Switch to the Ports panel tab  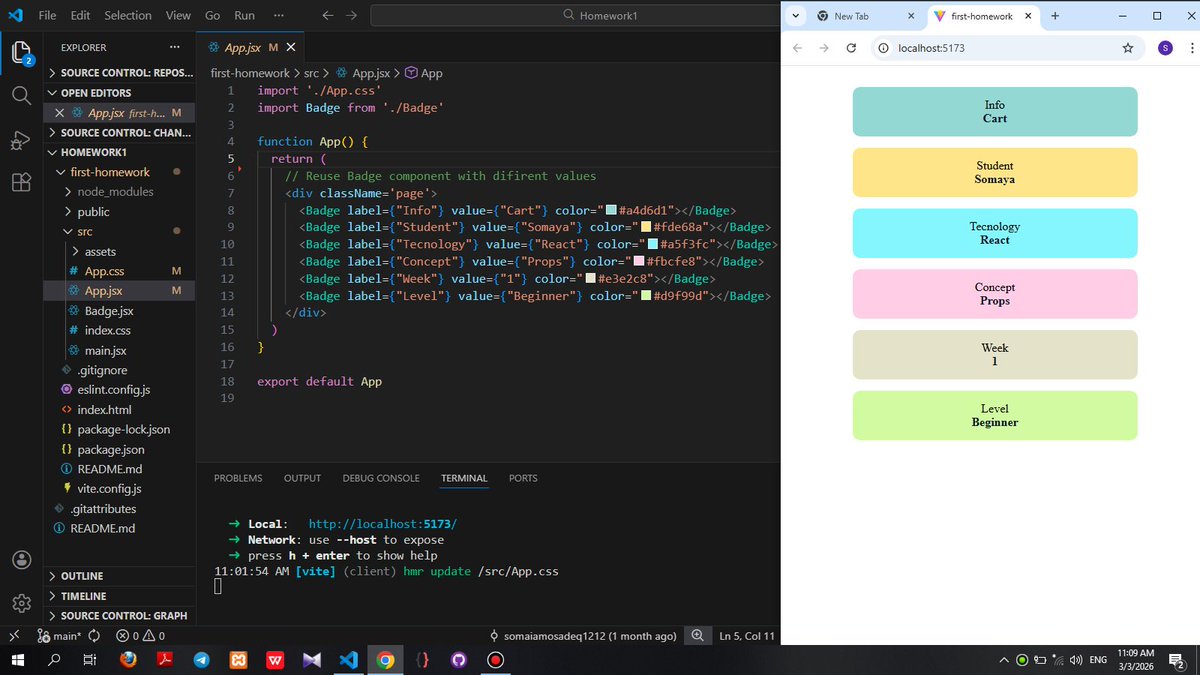523,478
